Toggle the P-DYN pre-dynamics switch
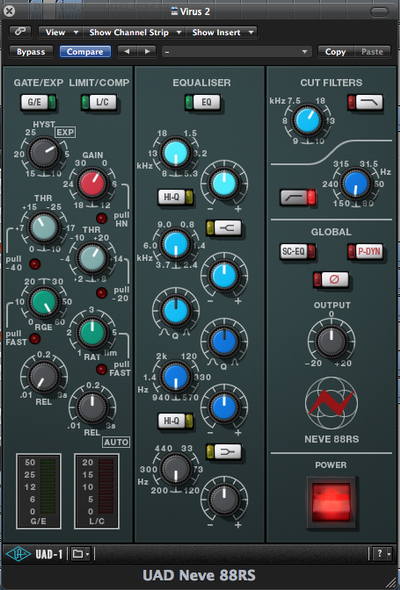 (365, 251)
